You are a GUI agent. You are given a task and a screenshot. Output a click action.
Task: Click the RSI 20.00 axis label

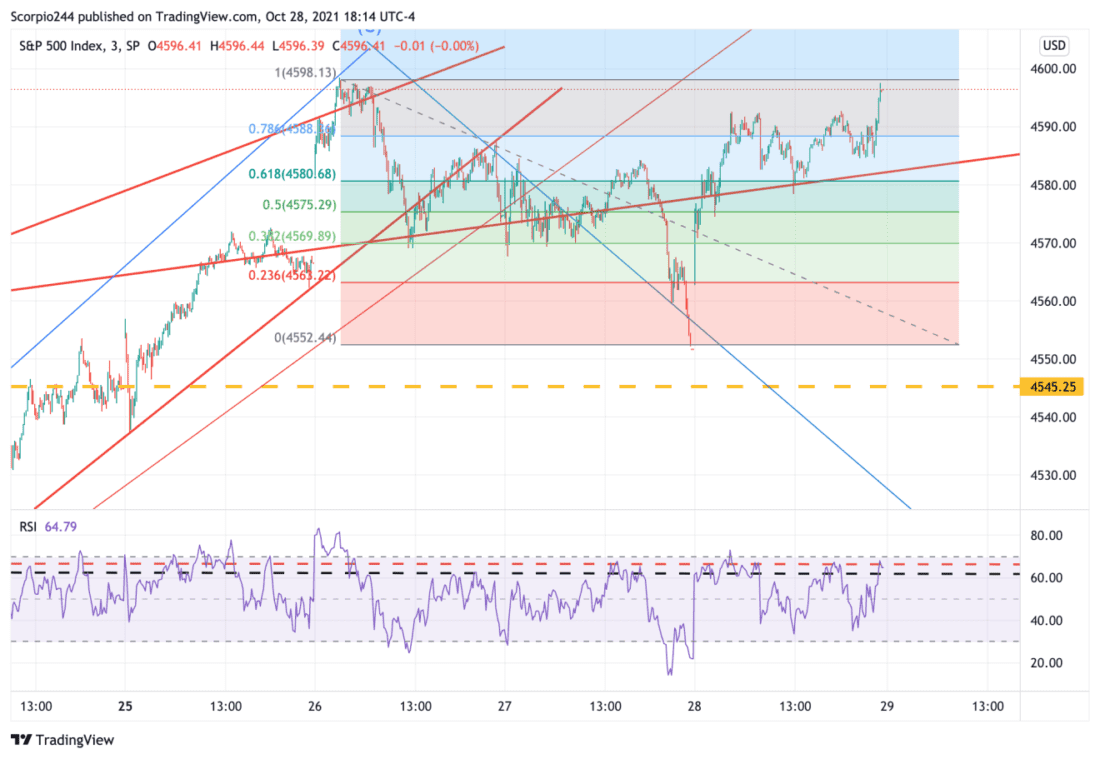[x=1046, y=663]
